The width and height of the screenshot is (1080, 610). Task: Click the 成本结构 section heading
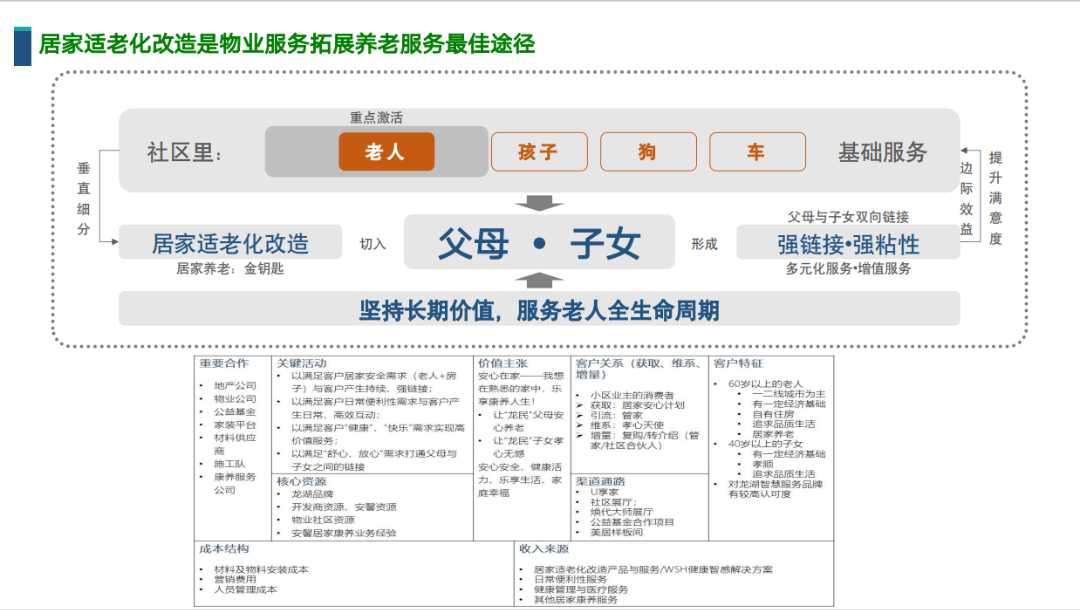click(224, 549)
